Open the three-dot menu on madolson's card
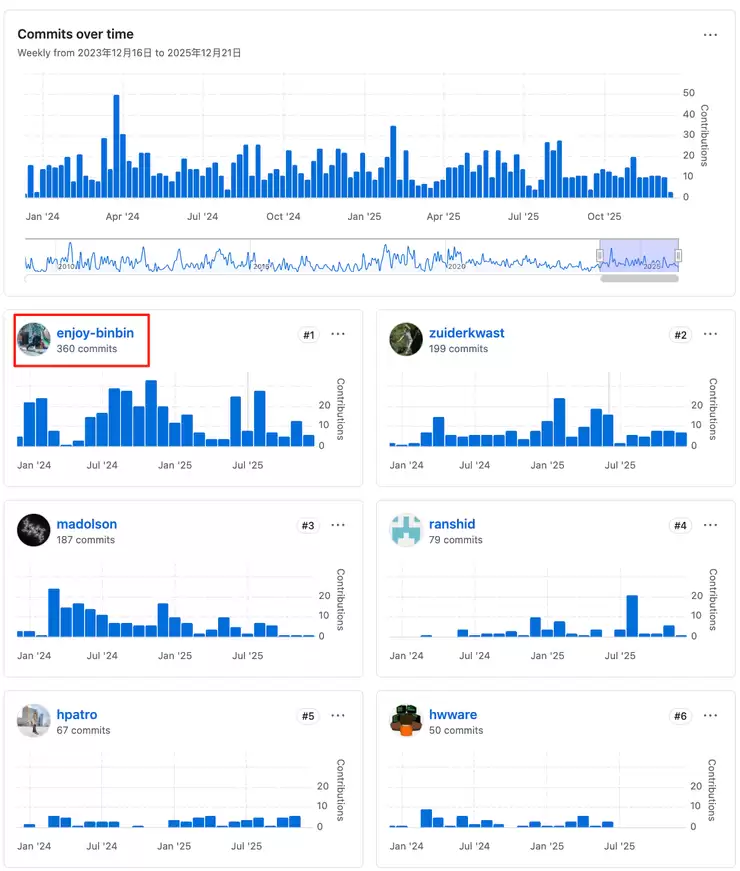This screenshot has height=871, width=740. pyautogui.click(x=338, y=525)
